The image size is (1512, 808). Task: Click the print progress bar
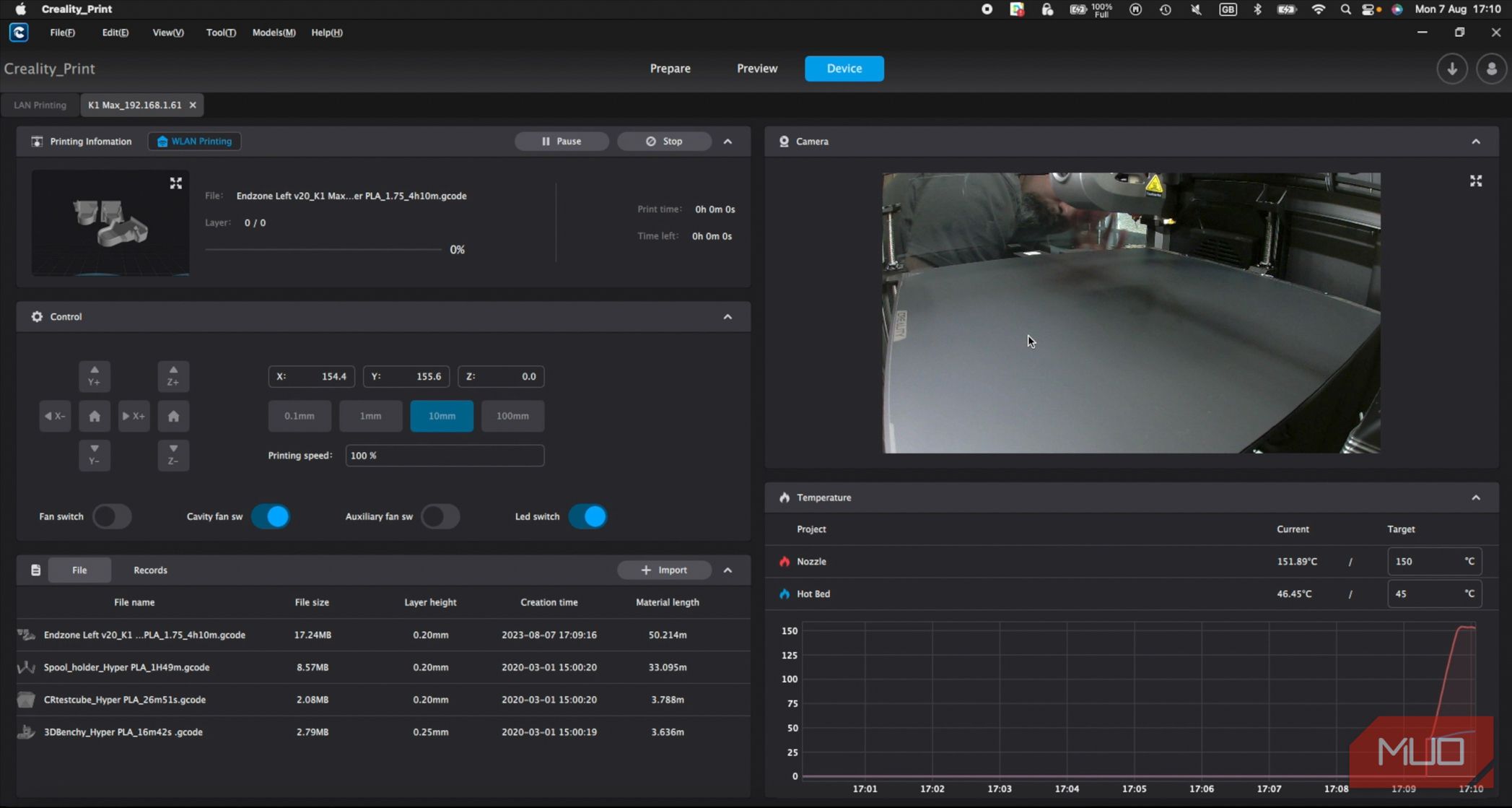323,249
